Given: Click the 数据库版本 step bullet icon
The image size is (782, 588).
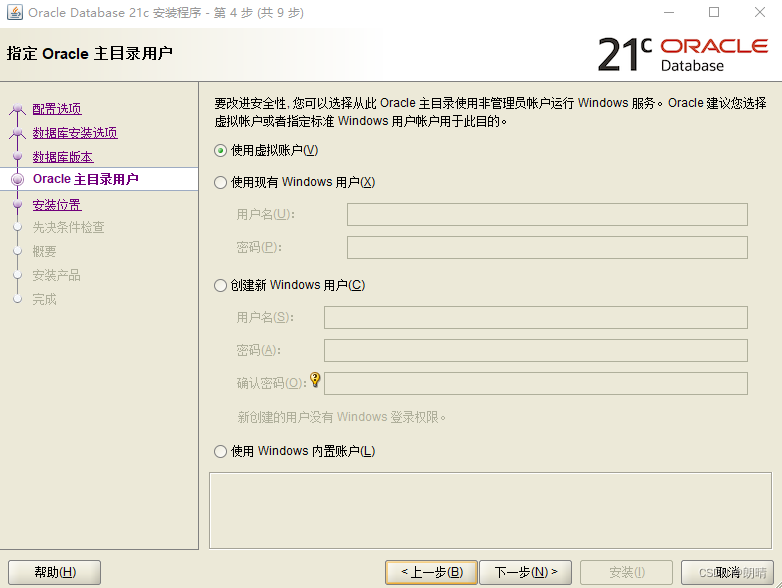Looking at the screenshot, I should click(x=17, y=156).
